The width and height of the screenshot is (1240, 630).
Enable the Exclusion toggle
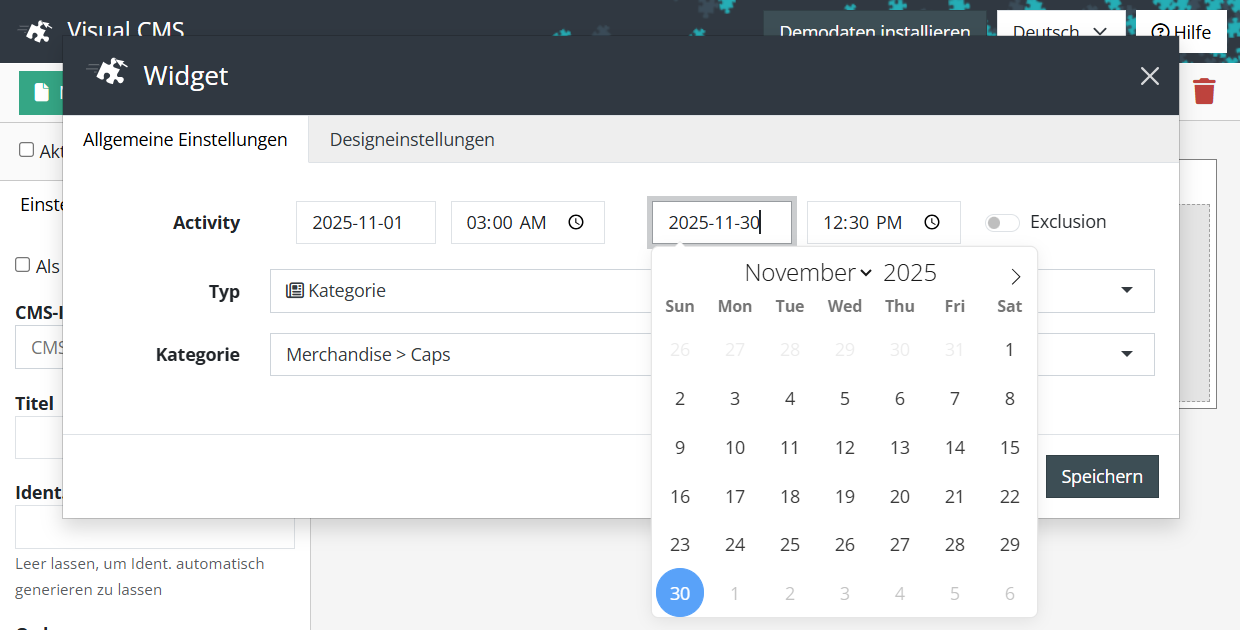pyautogui.click(x=1001, y=222)
